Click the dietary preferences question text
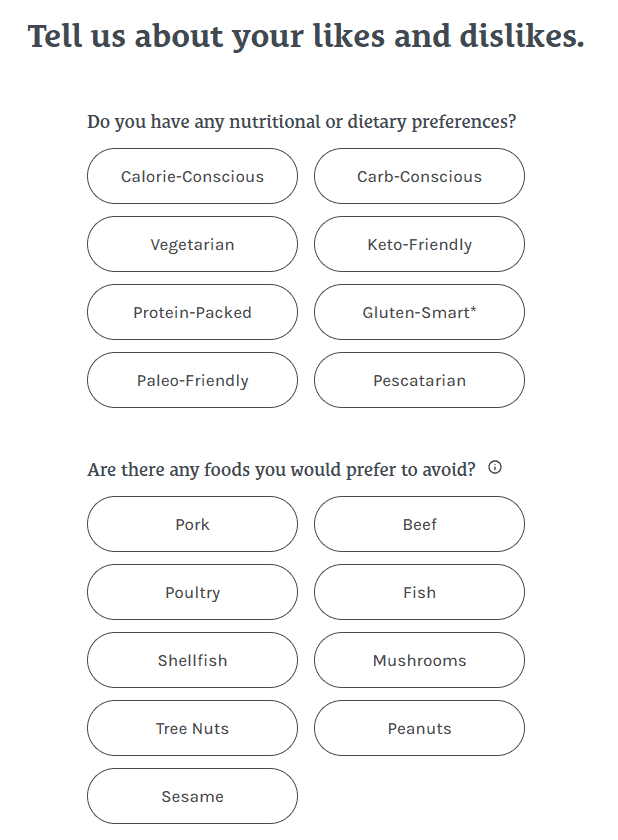This screenshot has width=618, height=840. [301, 123]
